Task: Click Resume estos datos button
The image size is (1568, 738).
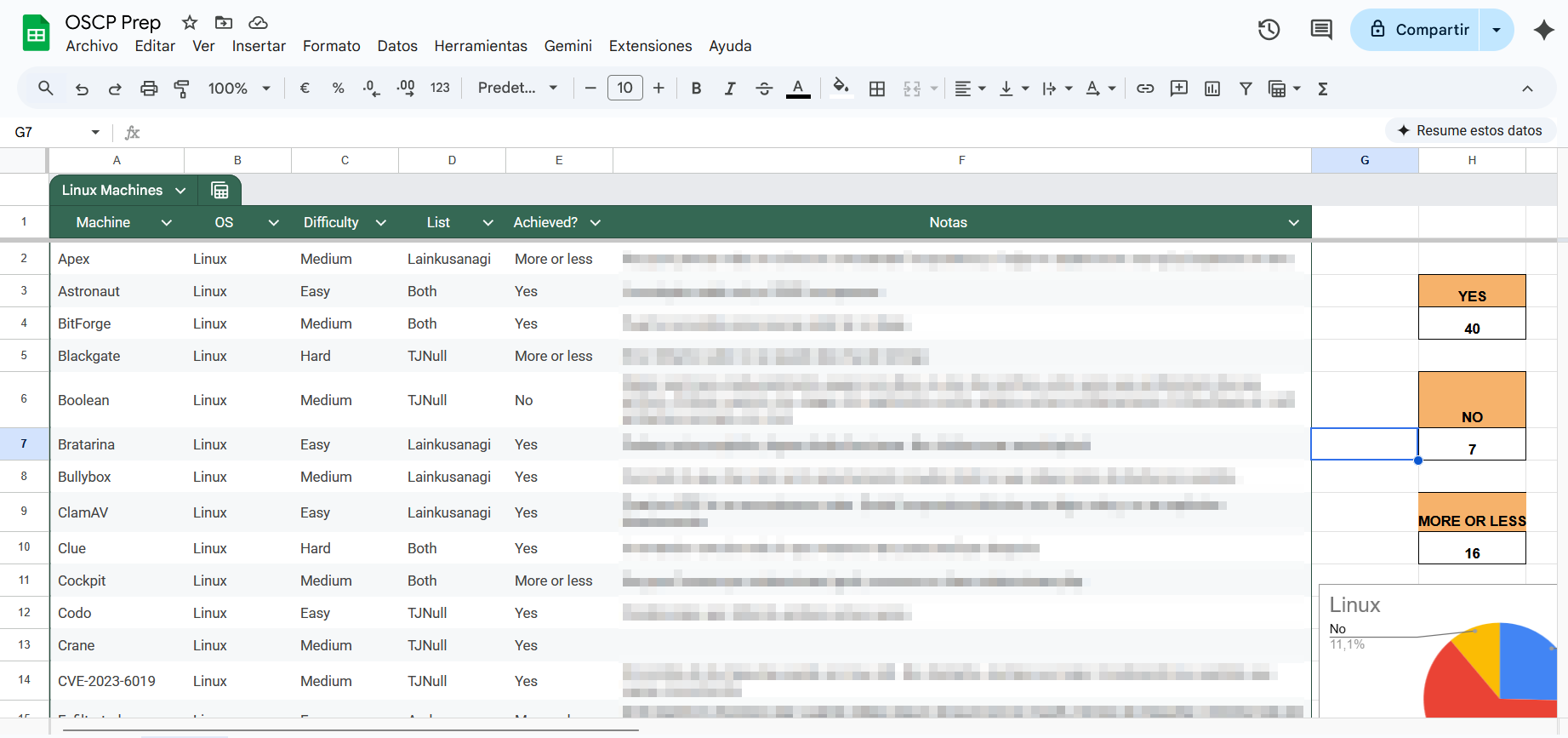Action: (x=1469, y=130)
